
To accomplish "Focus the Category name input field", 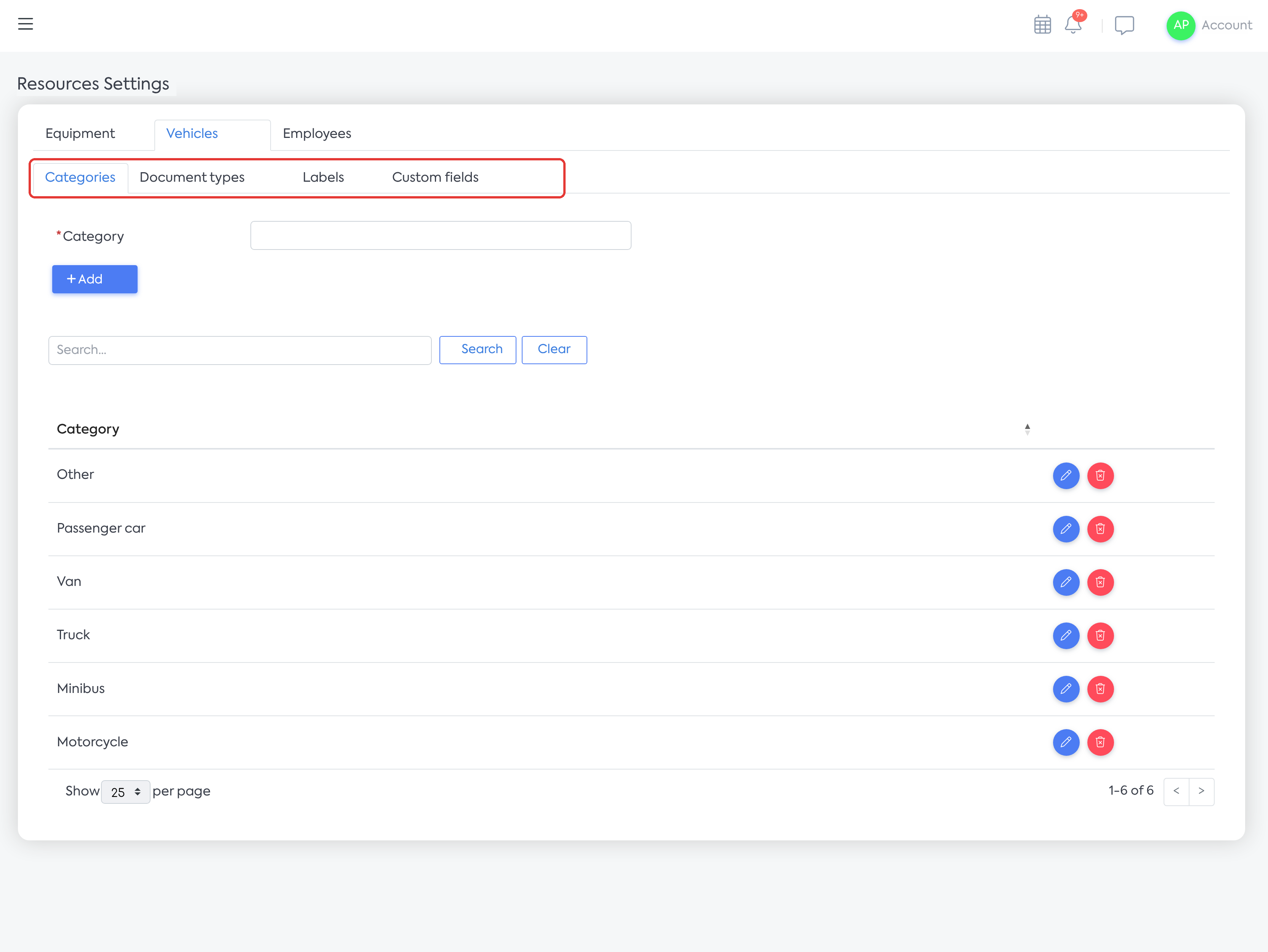I will [440, 235].
